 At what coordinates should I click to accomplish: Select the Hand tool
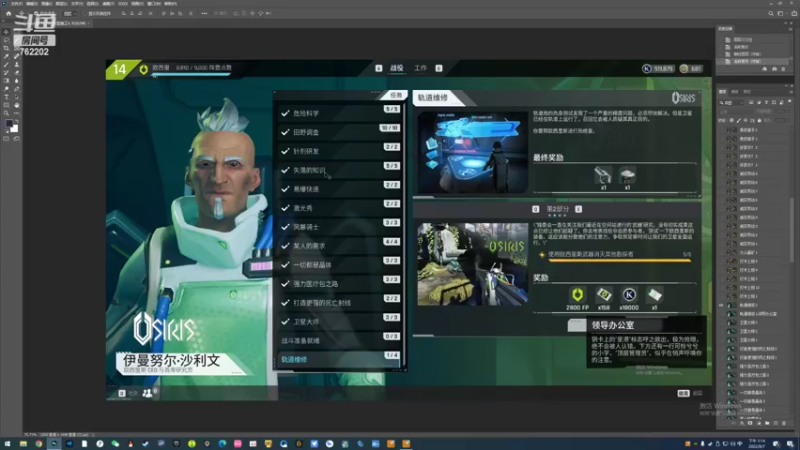click(16, 105)
